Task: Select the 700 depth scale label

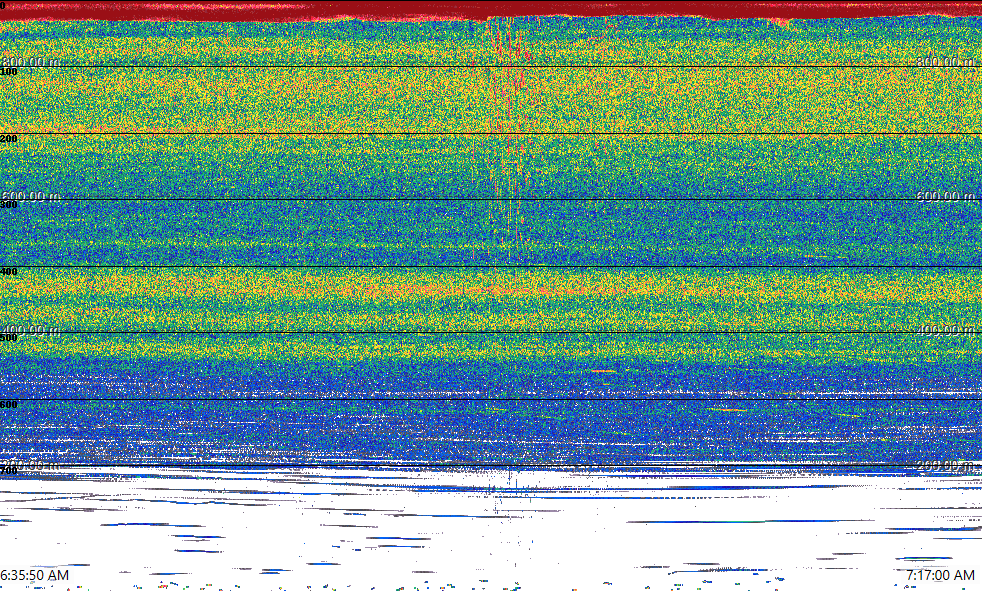Action: coord(9,470)
